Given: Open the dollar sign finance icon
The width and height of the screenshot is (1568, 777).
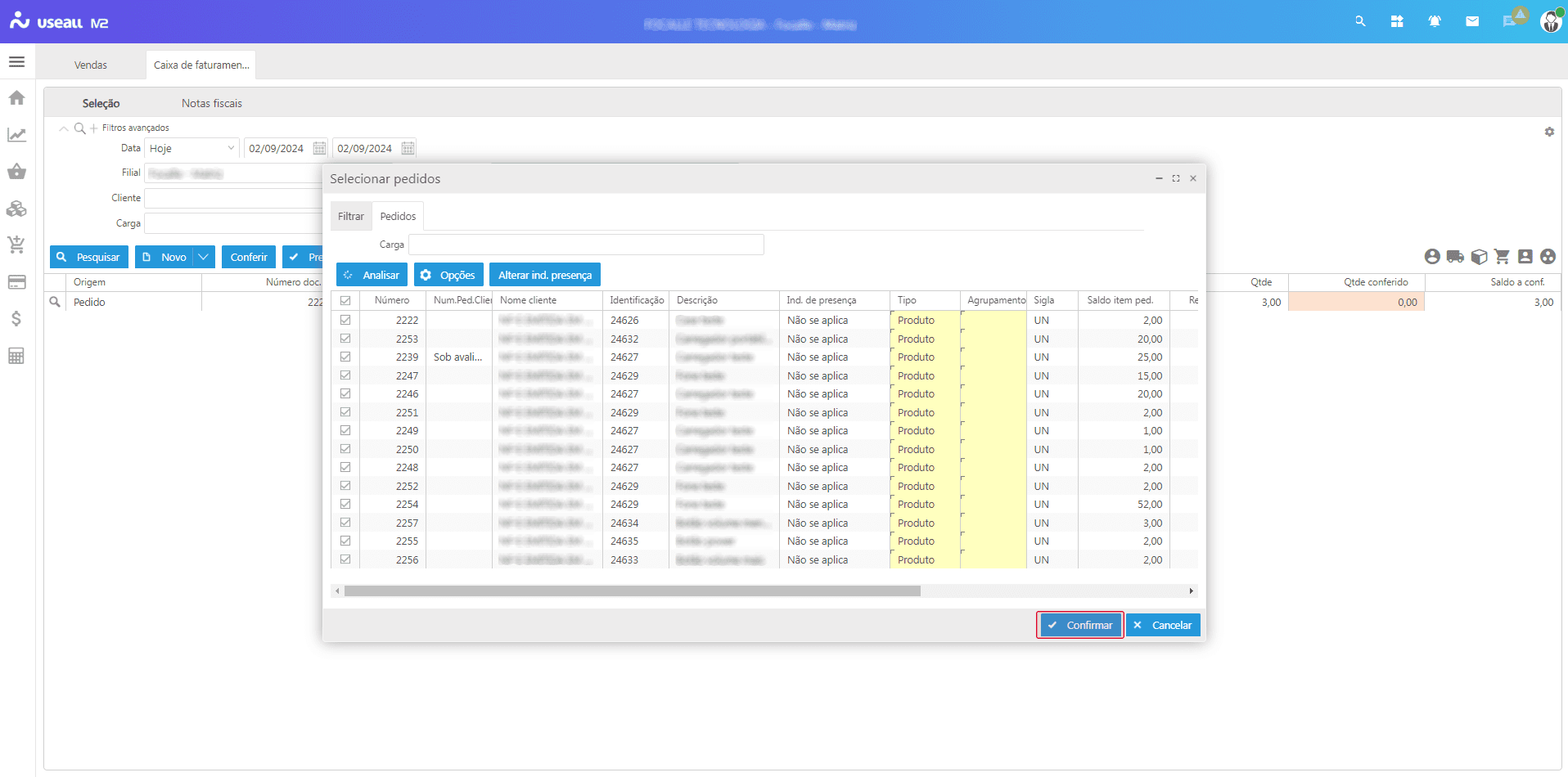Looking at the screenshot, I should [16, 319].
